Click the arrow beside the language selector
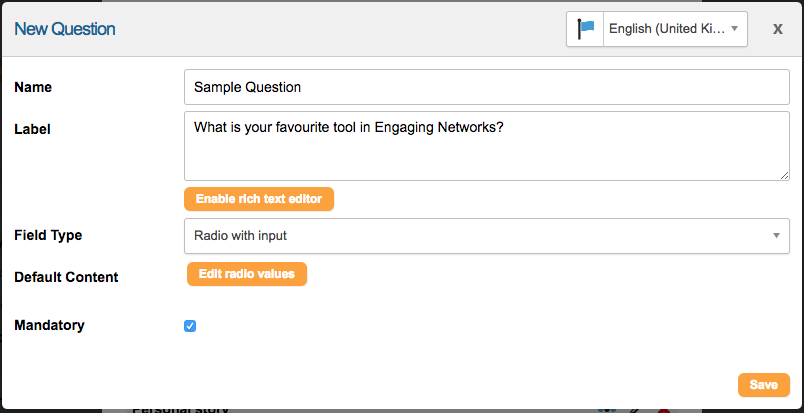The width and height of the screenshot is (804, 413). click(734, 29)
